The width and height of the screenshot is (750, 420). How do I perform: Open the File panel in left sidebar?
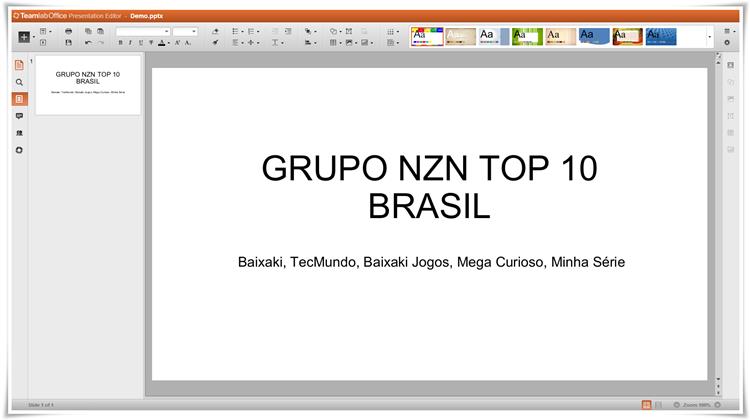click(x=19, y=65)
